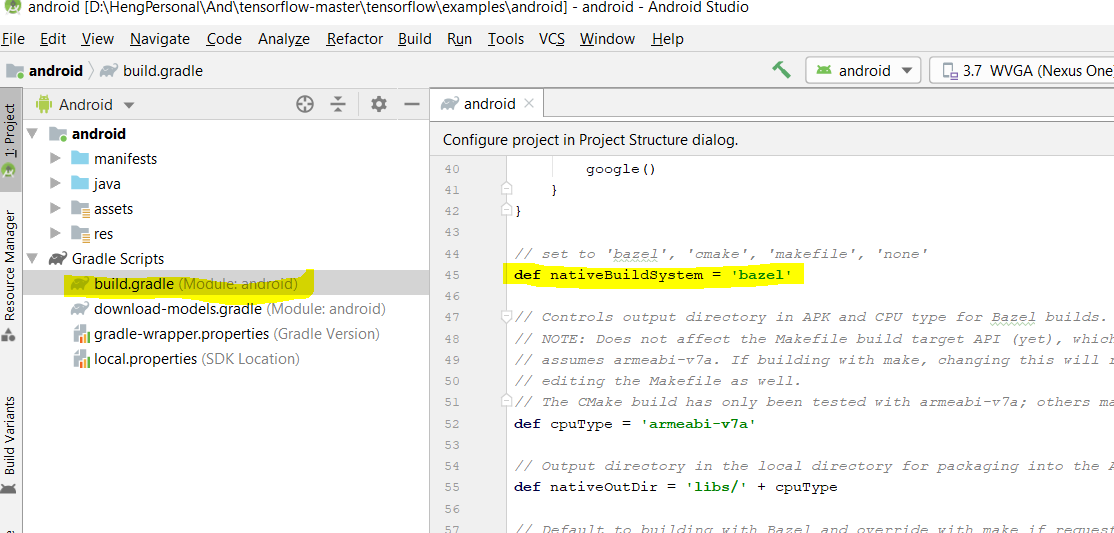
Task: Expand the assets folder arrow
Action: point(55,208)
